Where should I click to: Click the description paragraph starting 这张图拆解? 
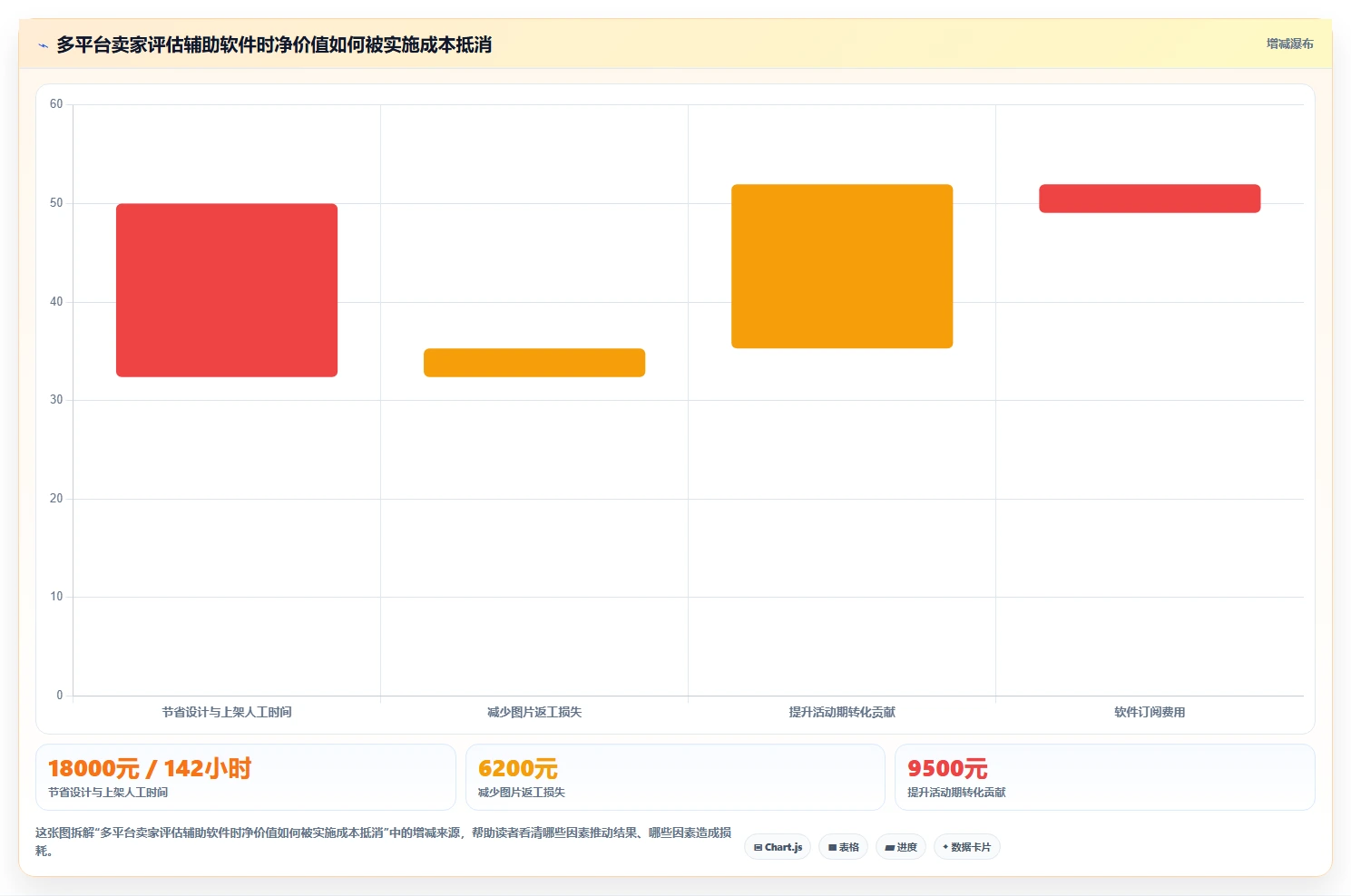pyautogui.click(x=384, y=842)
